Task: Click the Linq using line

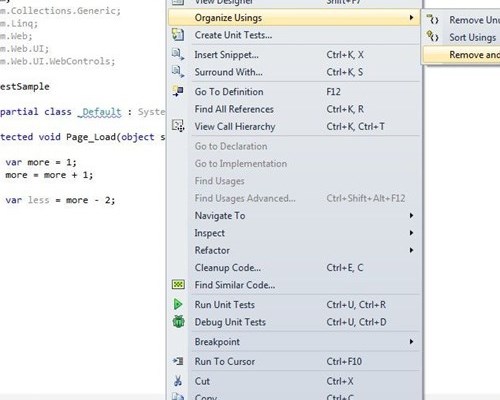Action: tap(19, 23)
